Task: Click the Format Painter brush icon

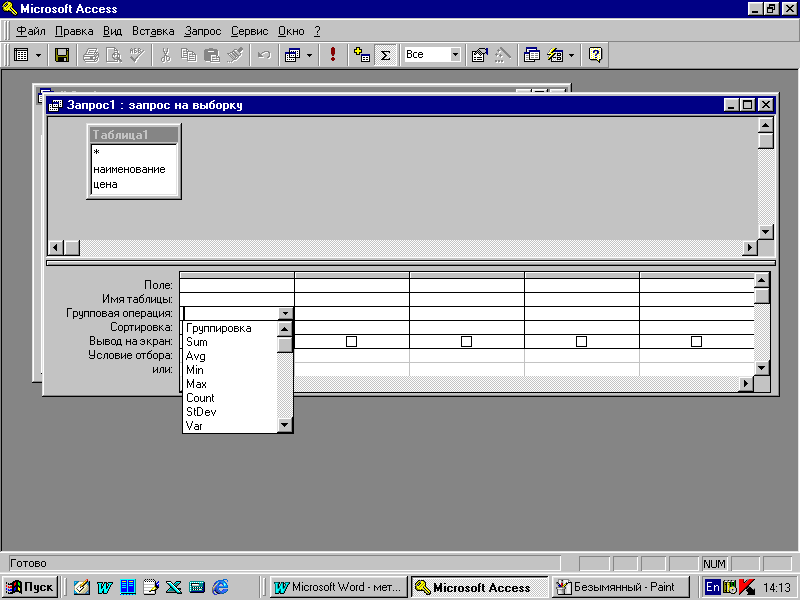Action: point(235,55)
